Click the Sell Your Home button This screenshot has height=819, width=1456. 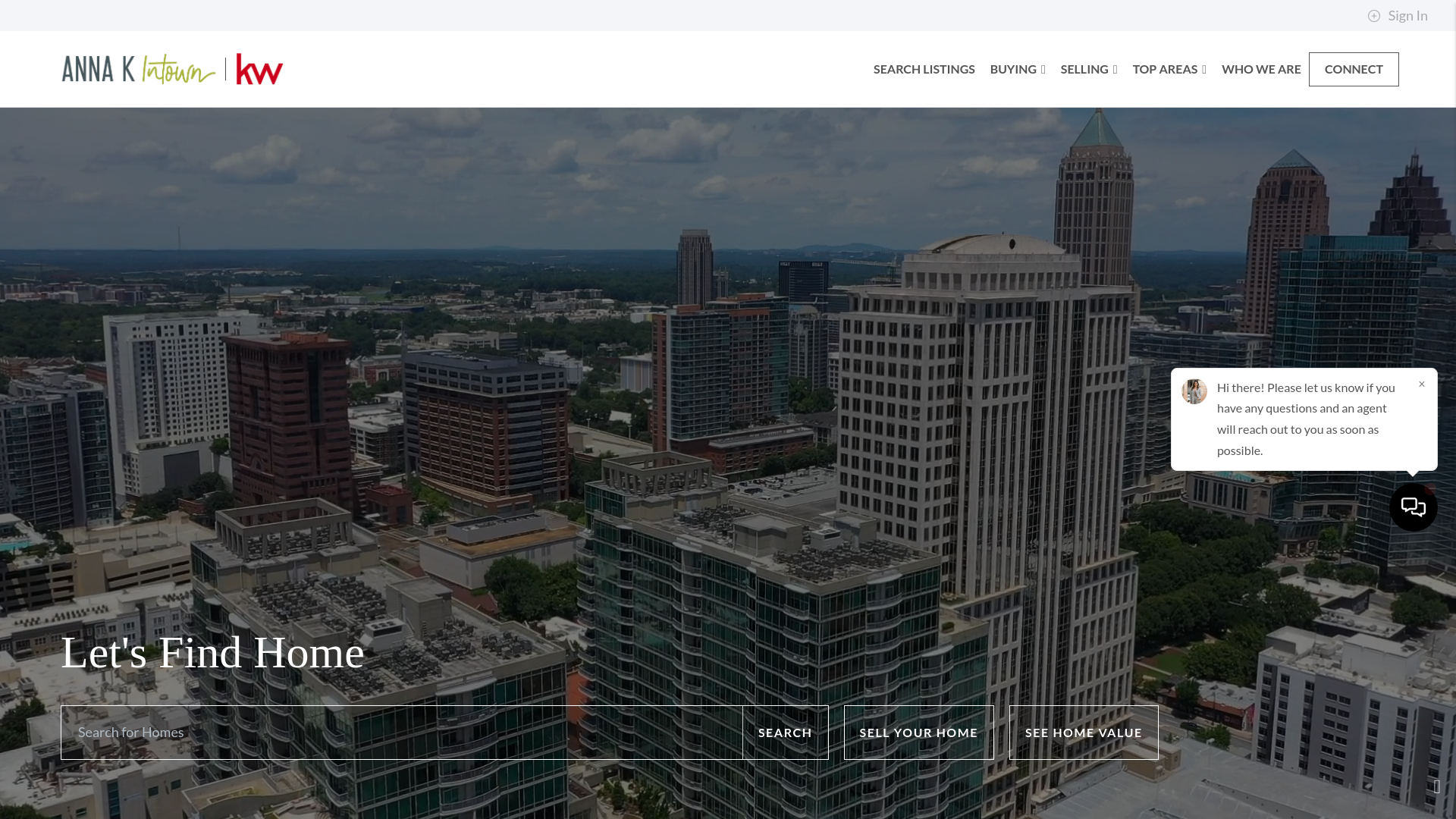(918, 733)
